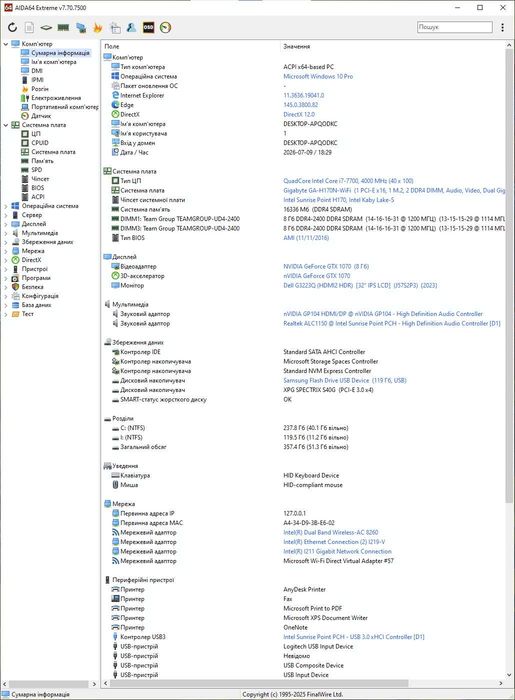Select CPUID tree item
The width and height of the screenshot is (515, 700).
point(40,143)
